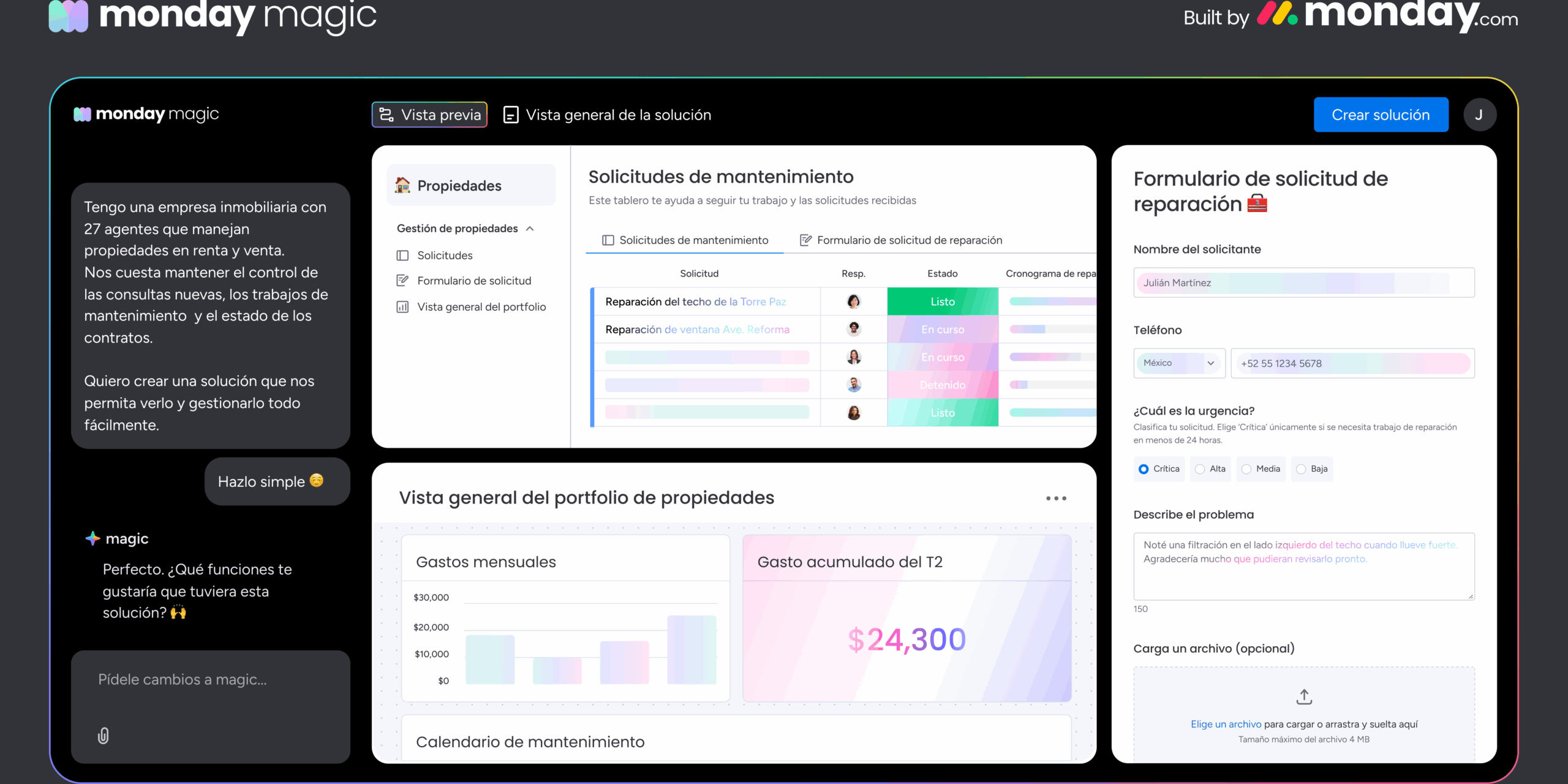Choose the Baja urgency radio button
The height and width of the screenshot is (784, 1568).
coord(1302,469)
